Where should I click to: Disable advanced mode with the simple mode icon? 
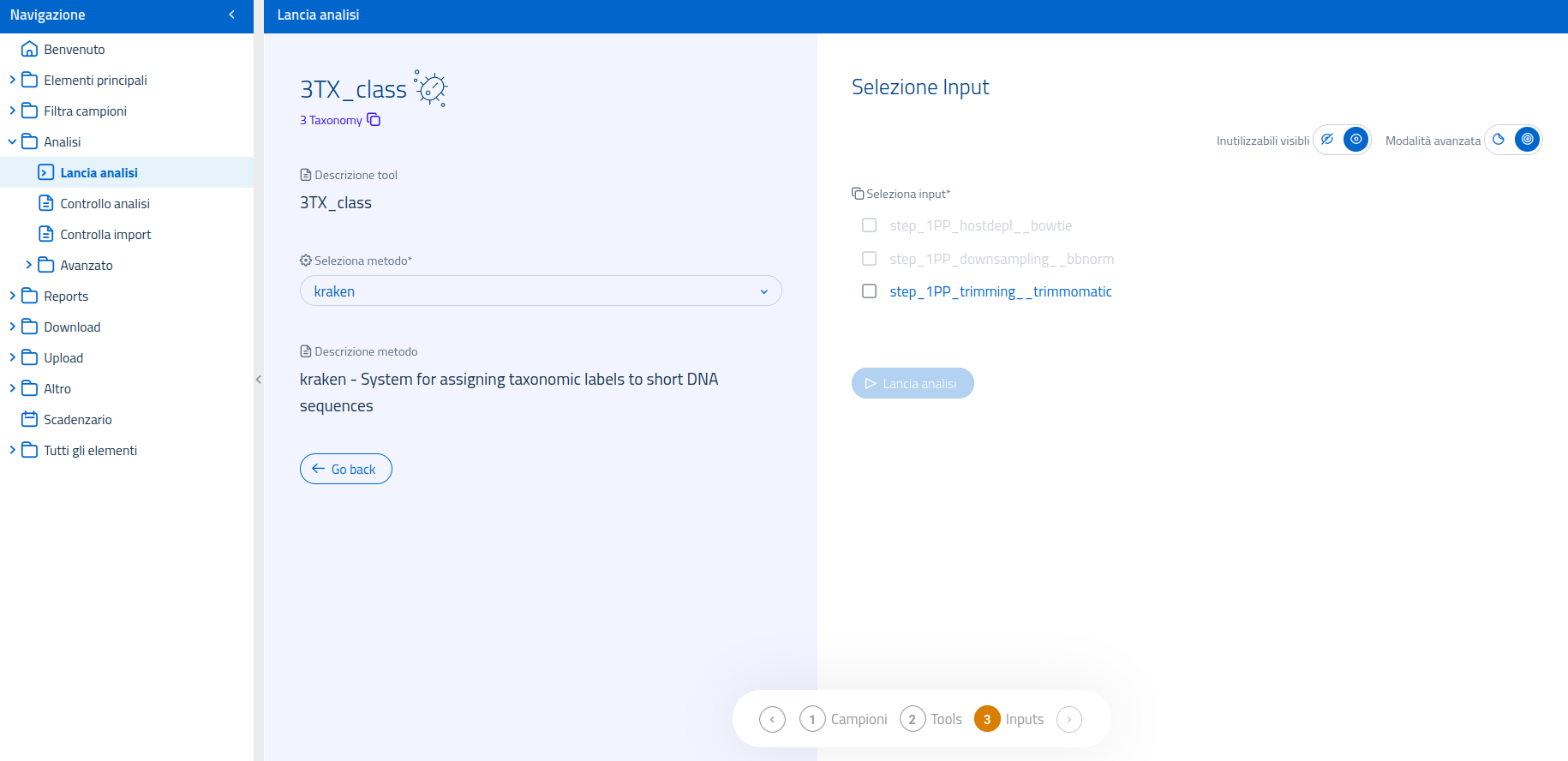tap(1499, 140)
